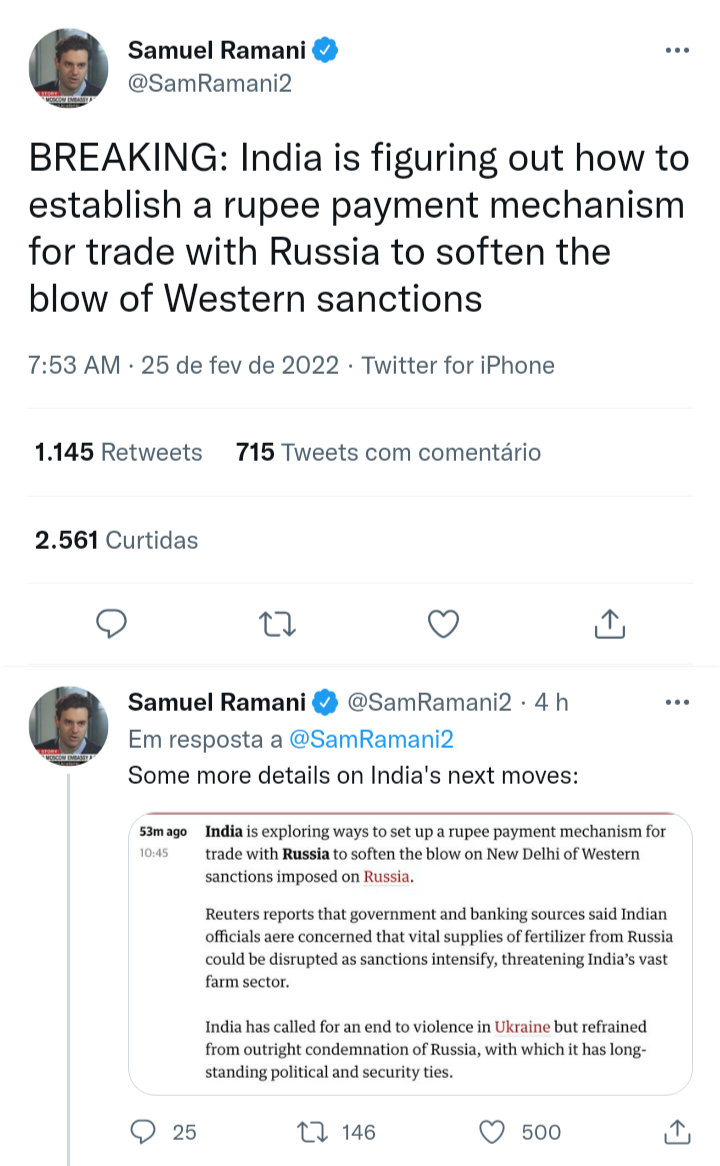The width and height of the screenshot is (720, 1166).
Task: Open more options on main tweet
Action: click(677, 50)
